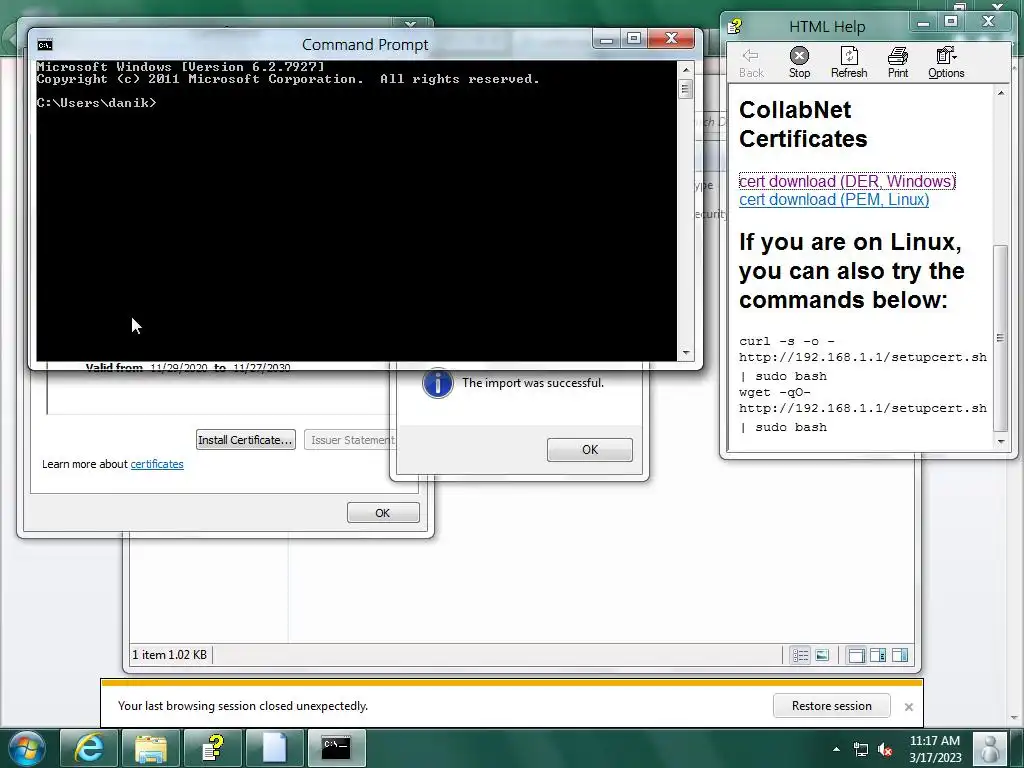Click the information icon in import dialog

(438, 383)
